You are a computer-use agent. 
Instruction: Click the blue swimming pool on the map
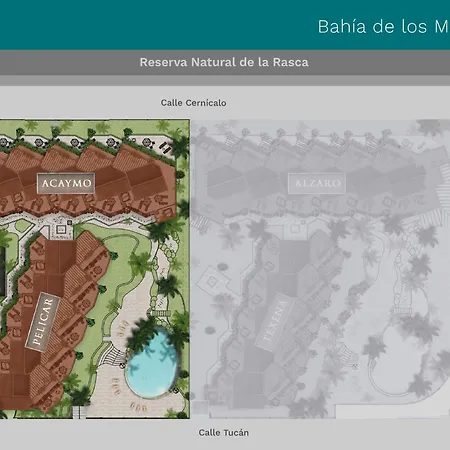pyautogui.click(x=153, y=362)
